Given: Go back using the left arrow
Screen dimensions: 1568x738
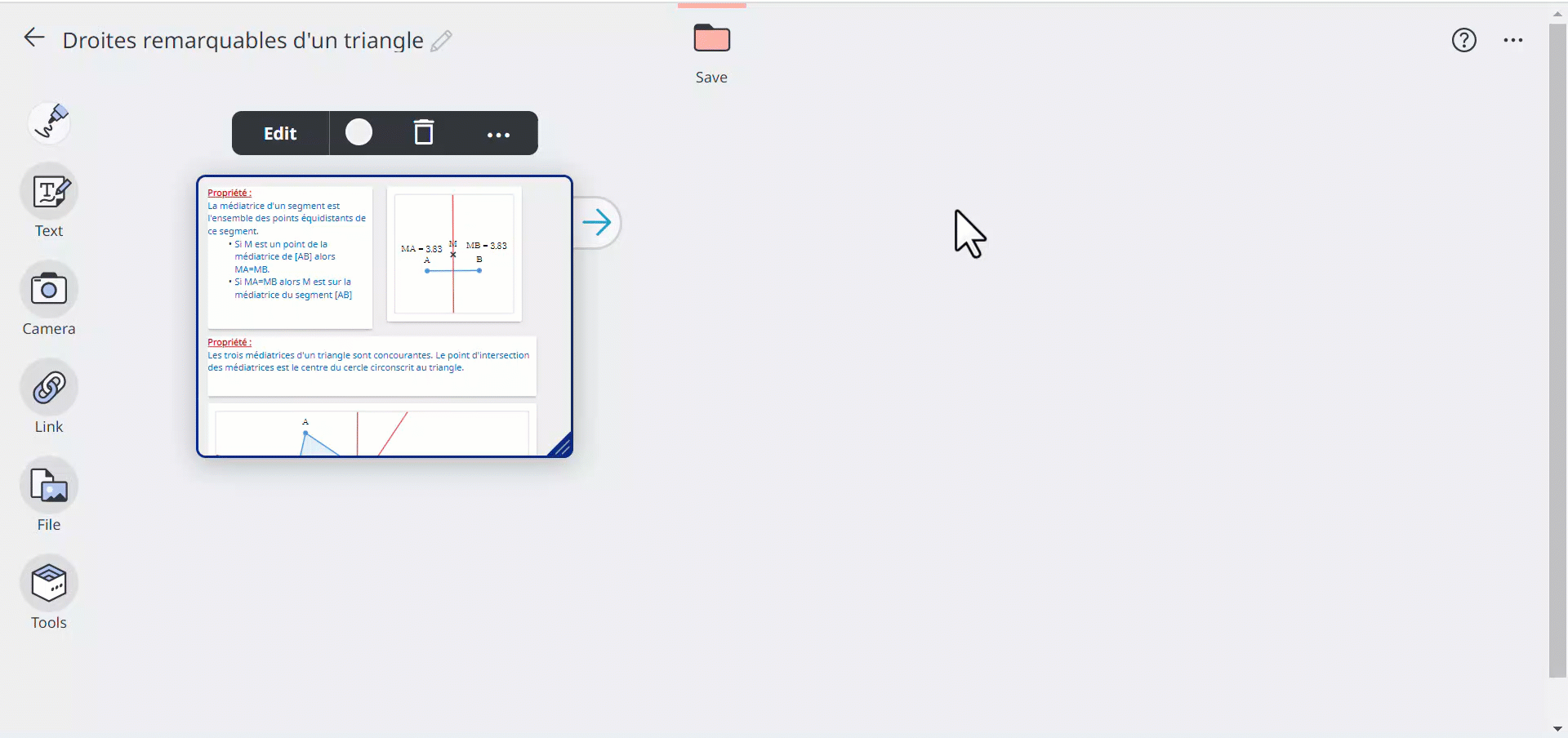Looking at the screenshot, I should [34, 38].
